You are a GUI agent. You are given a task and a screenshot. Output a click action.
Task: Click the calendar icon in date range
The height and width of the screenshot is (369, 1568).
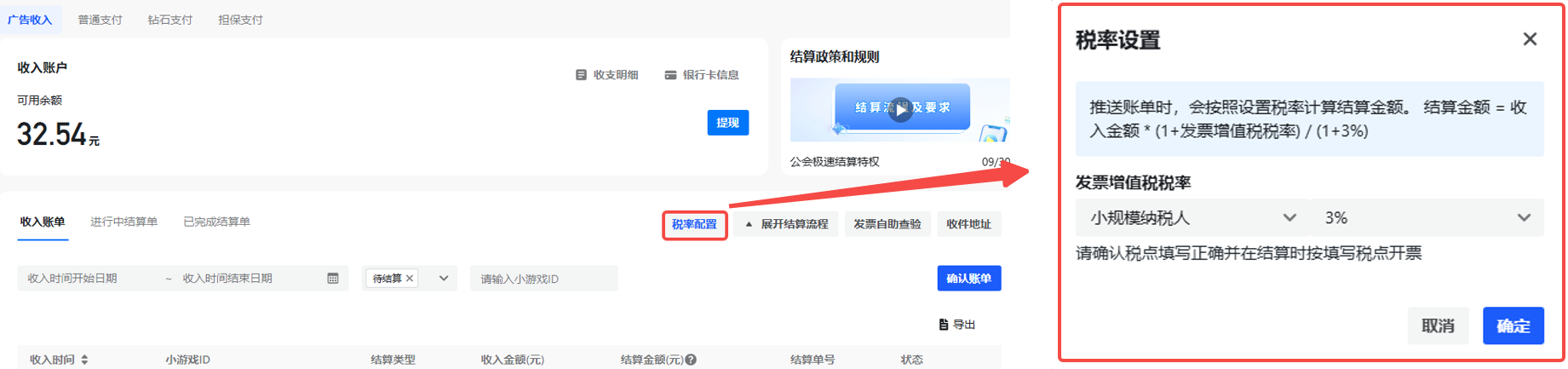333,279
